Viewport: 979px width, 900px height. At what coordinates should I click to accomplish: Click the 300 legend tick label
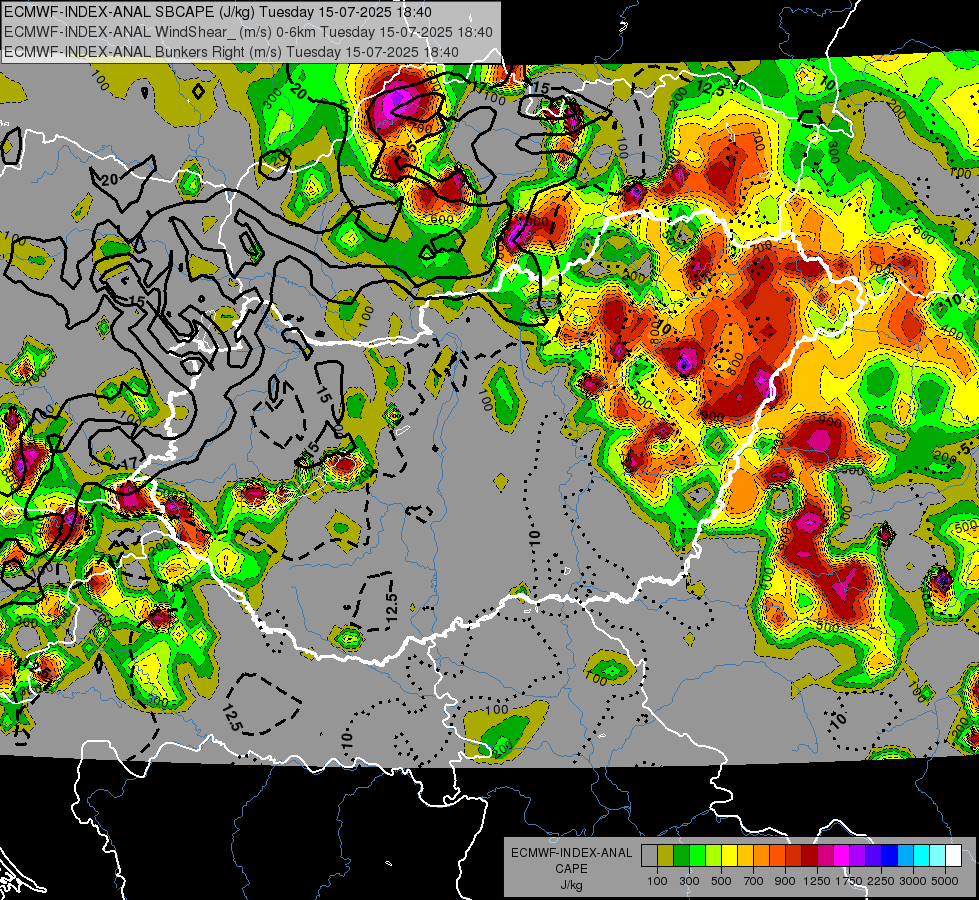(689, 881)
